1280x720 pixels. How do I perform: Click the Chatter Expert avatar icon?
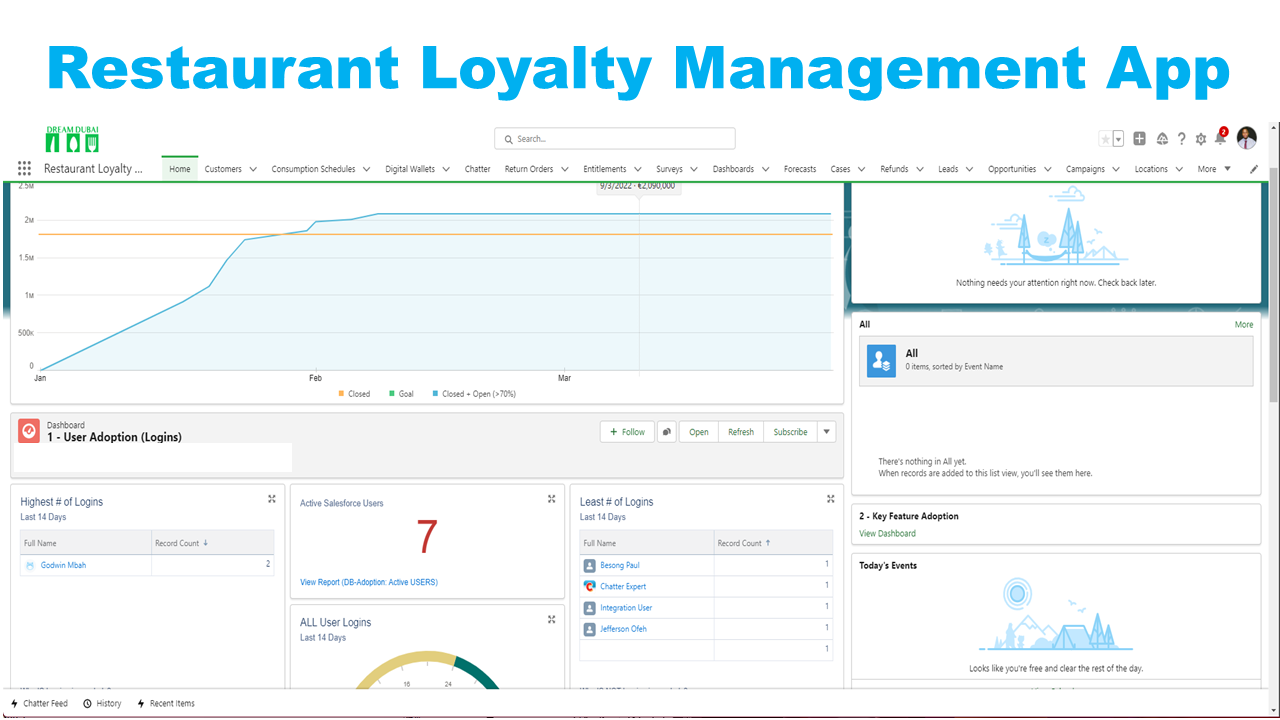tap(590, 586)
